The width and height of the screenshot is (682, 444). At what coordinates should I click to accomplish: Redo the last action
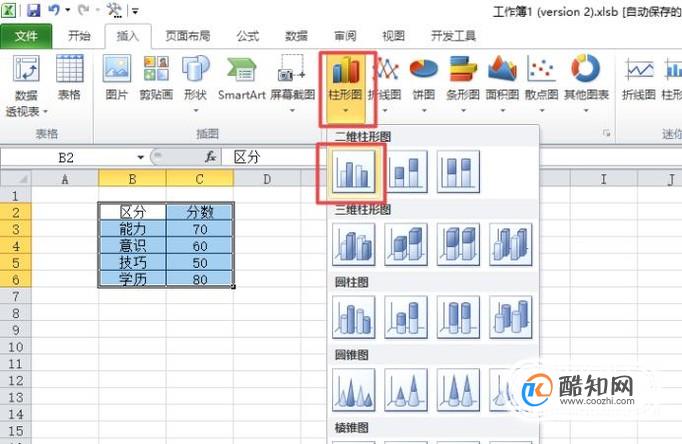pyautogui.click(x=84, y=10)
